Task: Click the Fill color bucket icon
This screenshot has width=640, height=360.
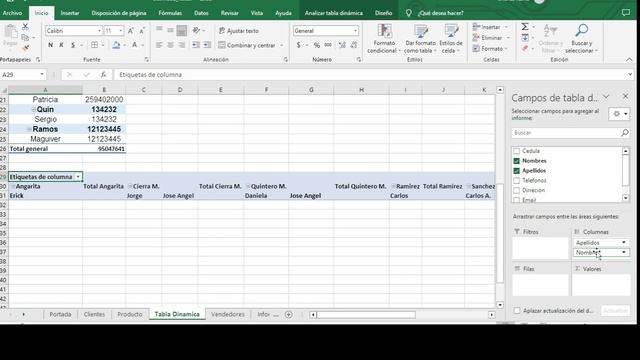Action: pos(116,45)
